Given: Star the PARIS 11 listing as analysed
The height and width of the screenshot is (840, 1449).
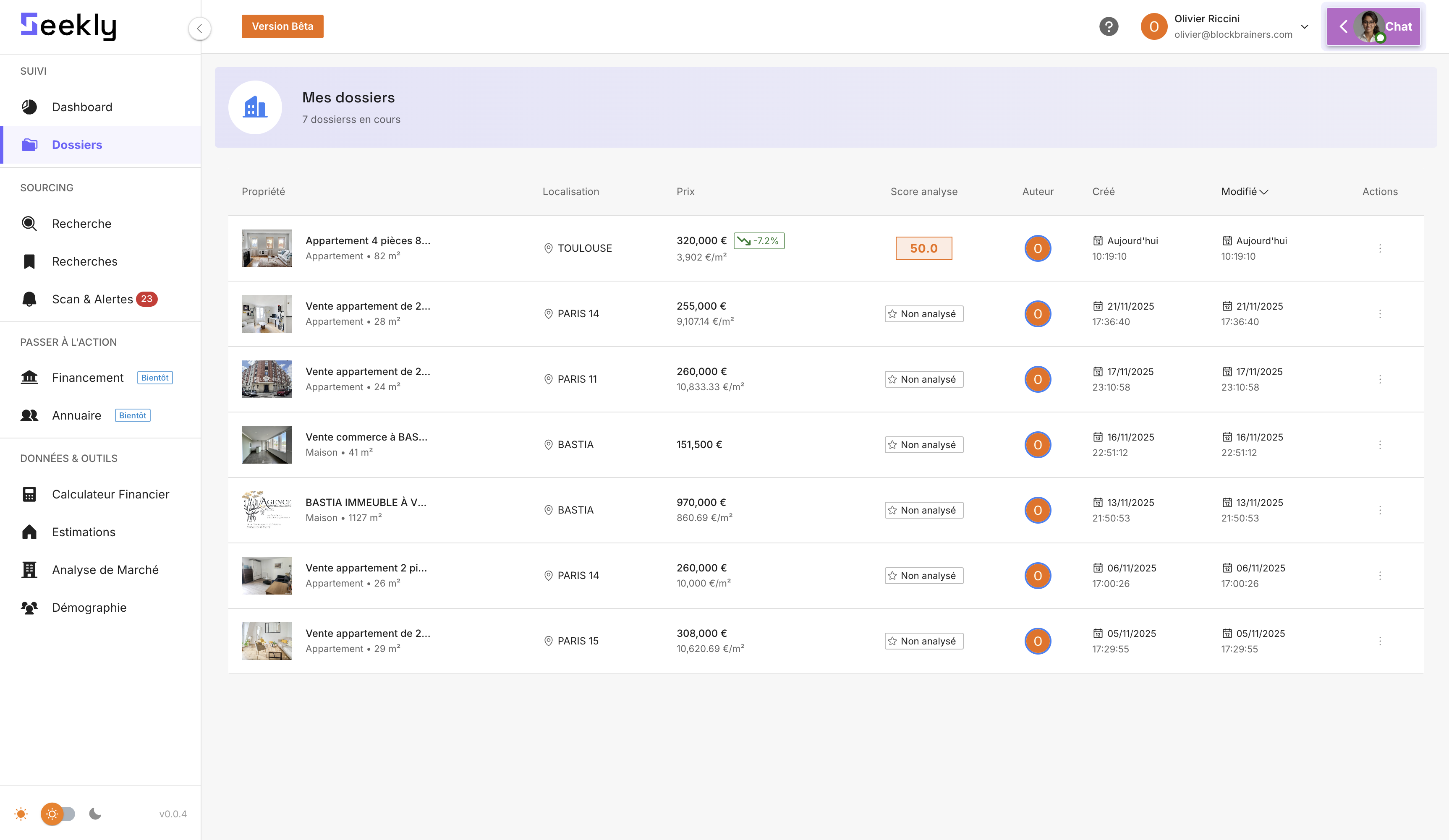Looking at the screenshot, I should [x=893, y=379].
